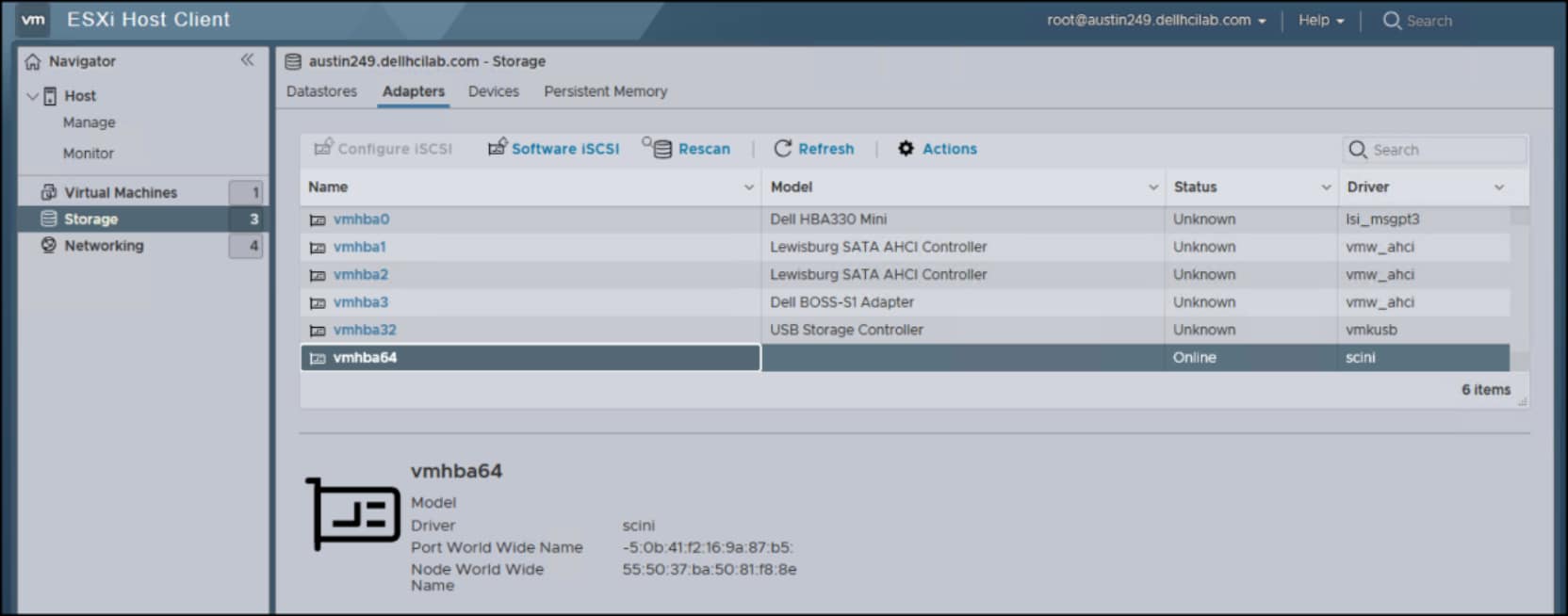The width and height of the screenshot is (1568, 616).
Task: Open the Status column dropdown arrow
Action: click(1326, 187)
